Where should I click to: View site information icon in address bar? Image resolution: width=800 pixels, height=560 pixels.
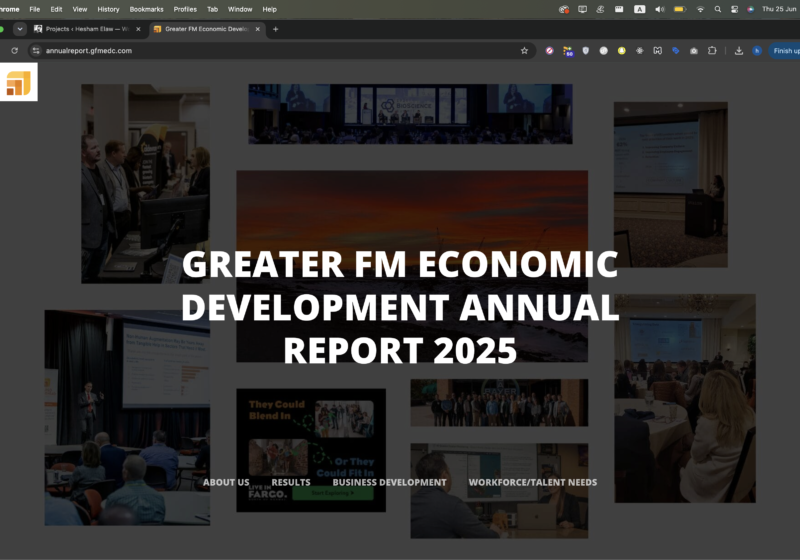click(36, 50)
